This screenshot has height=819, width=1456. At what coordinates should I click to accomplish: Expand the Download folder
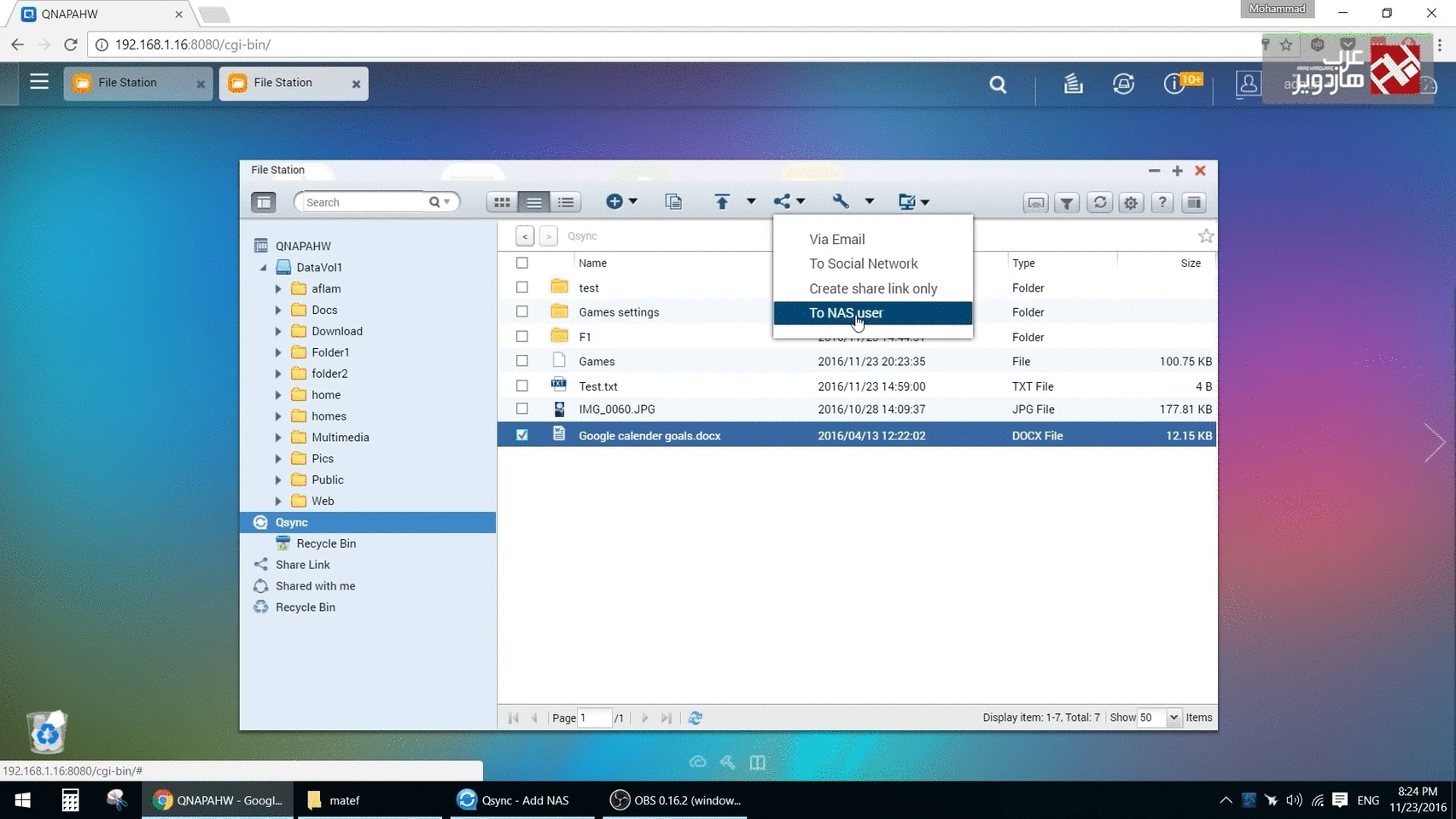click(278, 331)
